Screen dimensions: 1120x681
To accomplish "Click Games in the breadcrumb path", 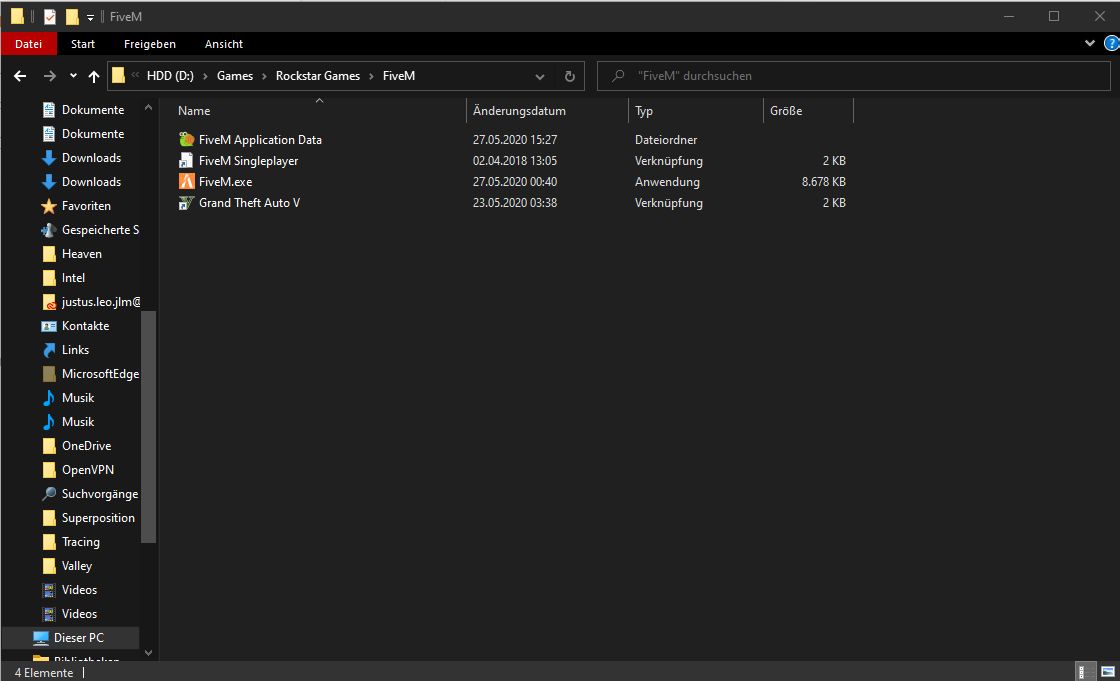I will pyautogui.click(x=235, y=76).
